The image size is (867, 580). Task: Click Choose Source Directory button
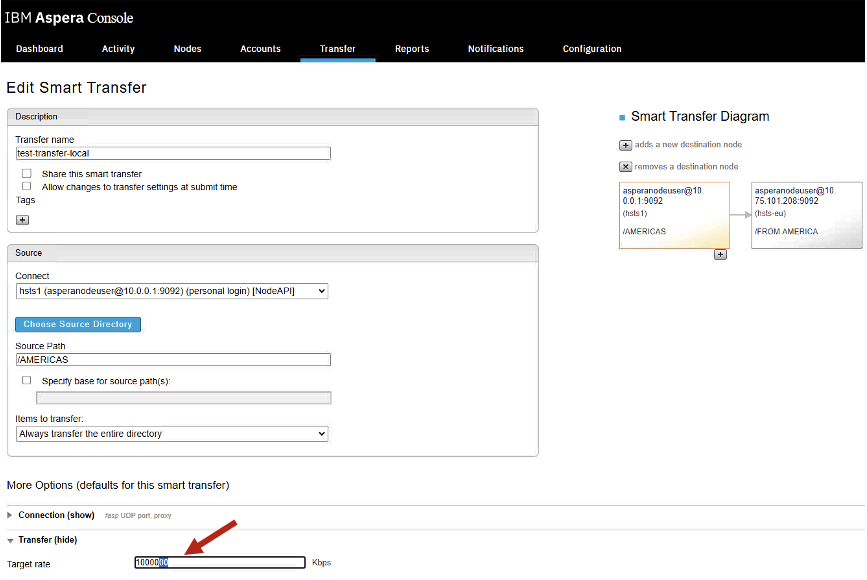78,325
